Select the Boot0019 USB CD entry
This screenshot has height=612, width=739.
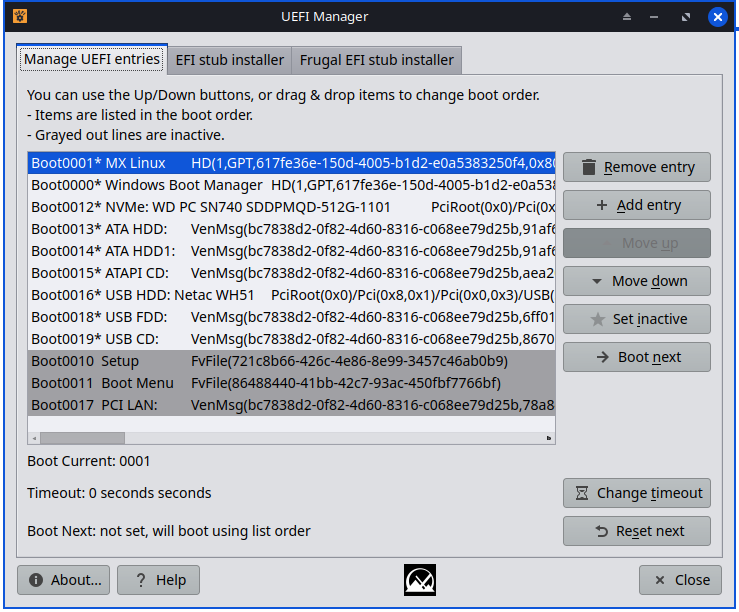tap(291, 339)
